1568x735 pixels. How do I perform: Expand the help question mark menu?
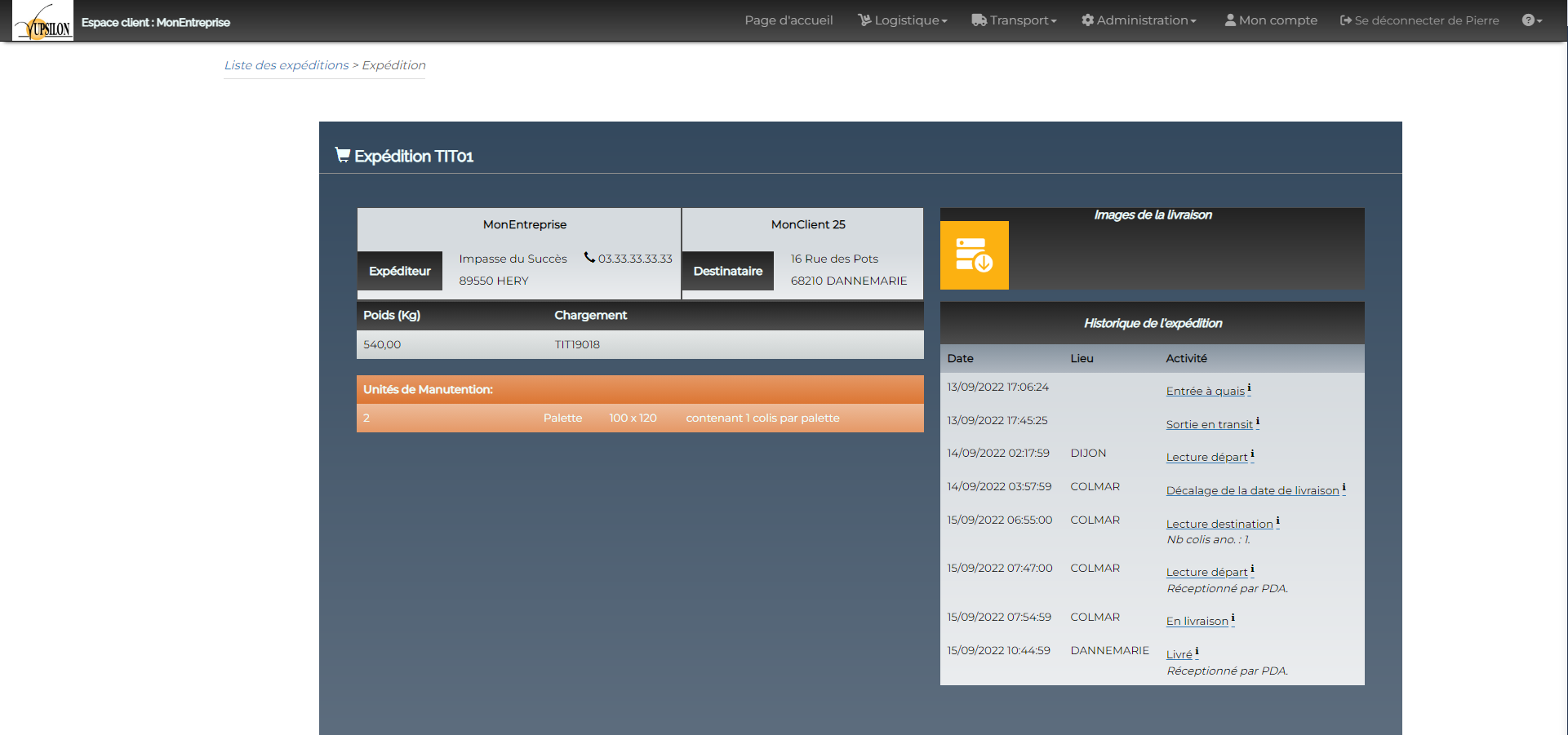(1532, 20)
